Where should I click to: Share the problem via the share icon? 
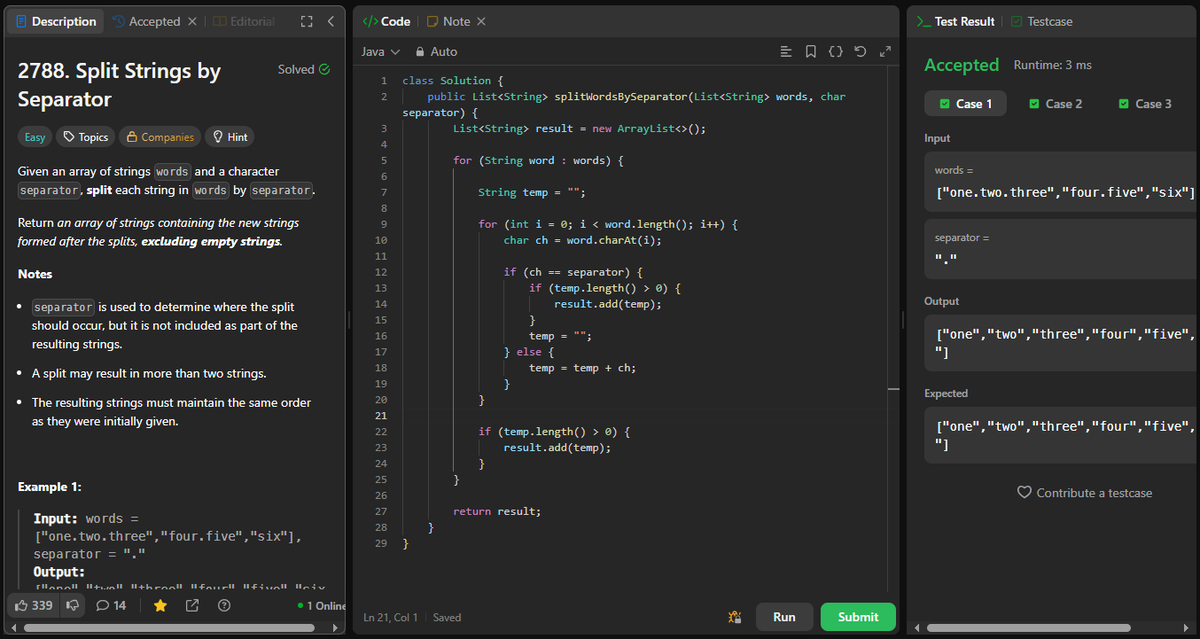point(192,605)
